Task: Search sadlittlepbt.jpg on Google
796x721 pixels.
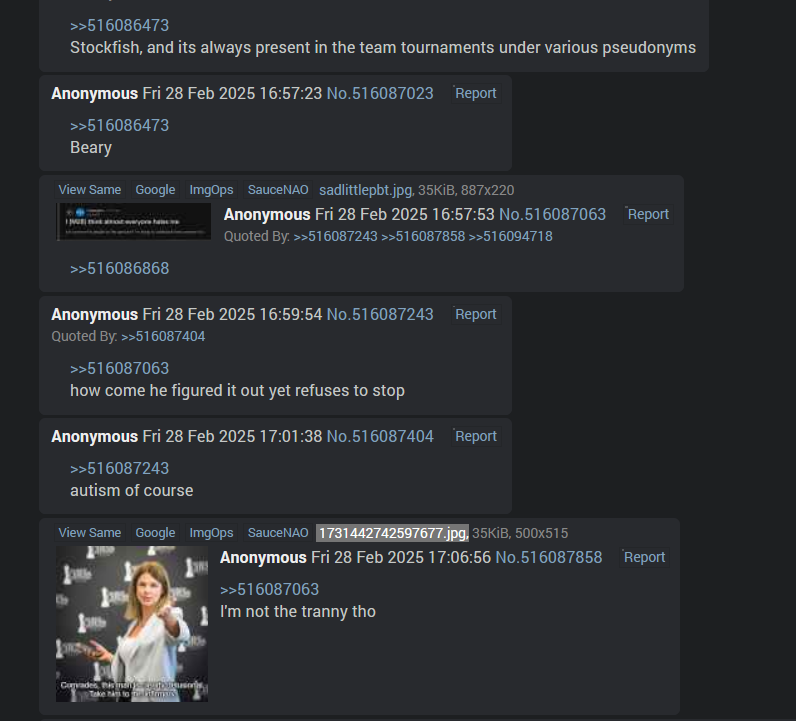Action: [x=155, y=190]
